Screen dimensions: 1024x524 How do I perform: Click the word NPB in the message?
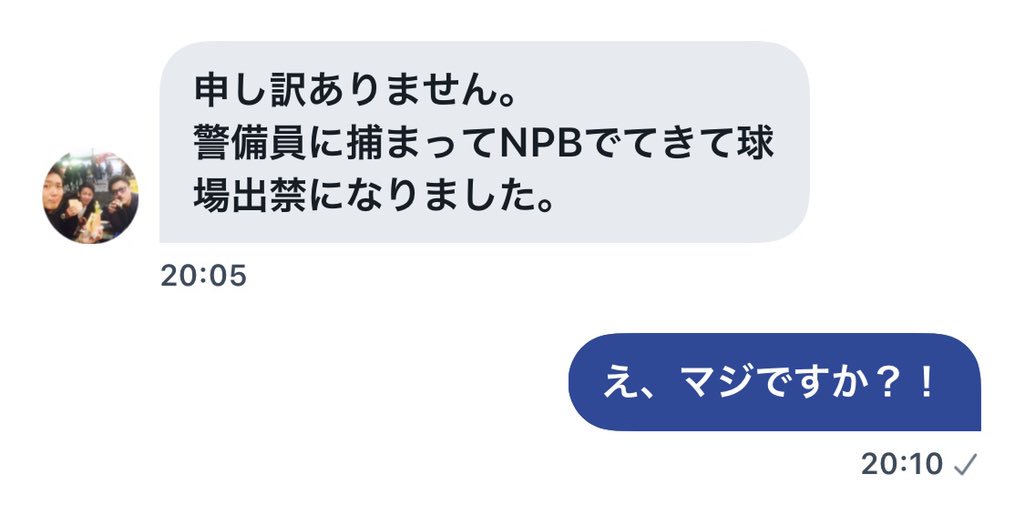coord(541,143)
